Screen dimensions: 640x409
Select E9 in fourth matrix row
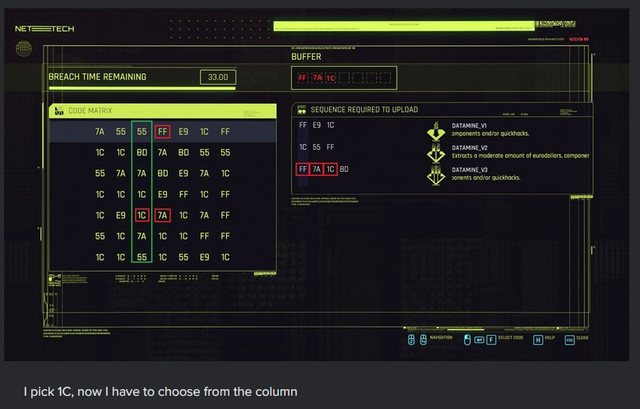point(162,194)
